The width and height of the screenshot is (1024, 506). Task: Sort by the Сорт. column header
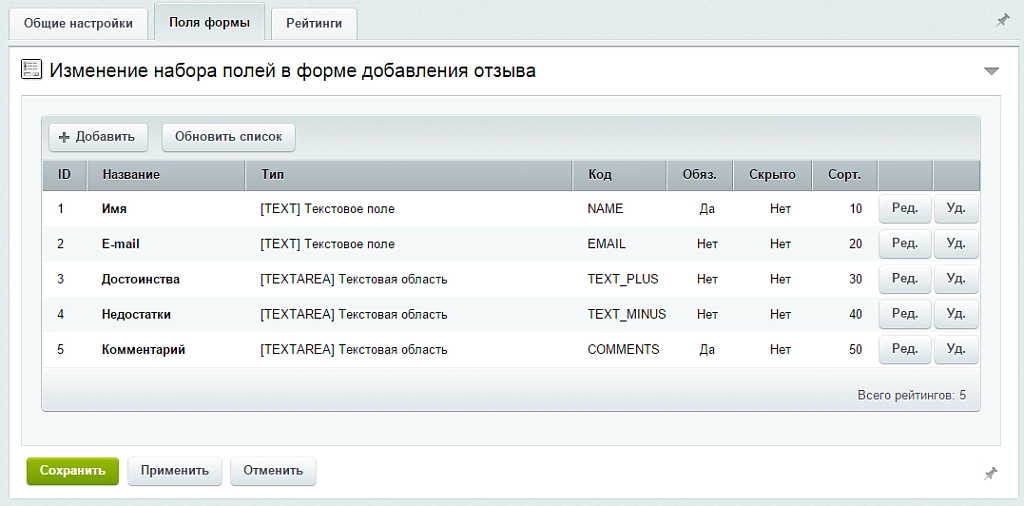pos(845,175)
